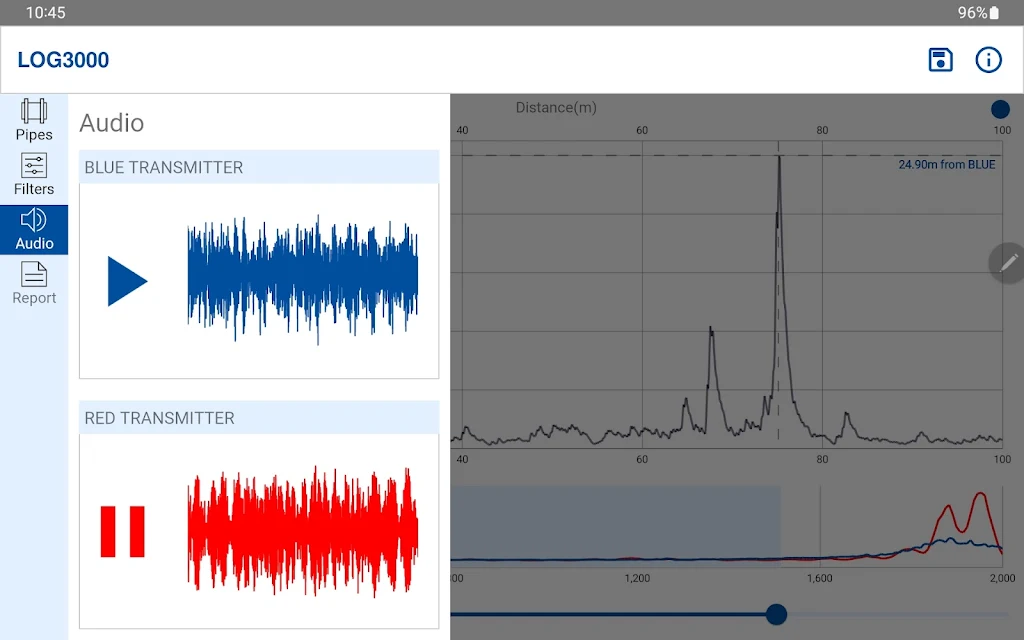Open the info circle icon
This screenshot has width=1024, height=640.
point(988,60)
